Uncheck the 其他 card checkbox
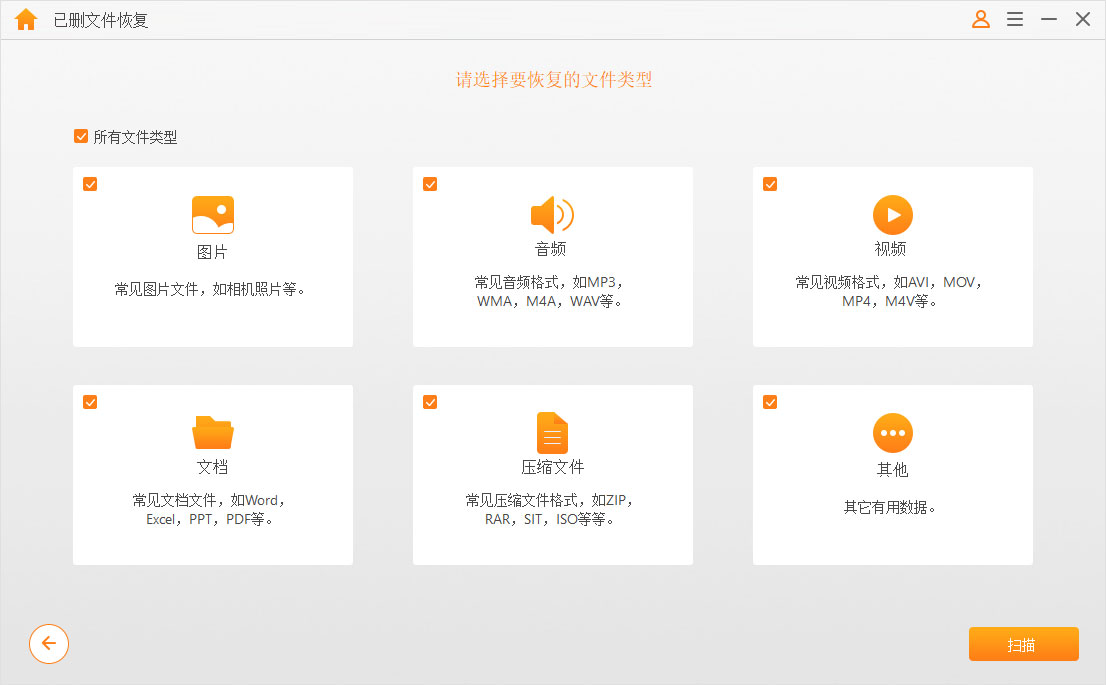Image resolution: width=1106 pixels, height=685 pixels. (x=770, y=402)
